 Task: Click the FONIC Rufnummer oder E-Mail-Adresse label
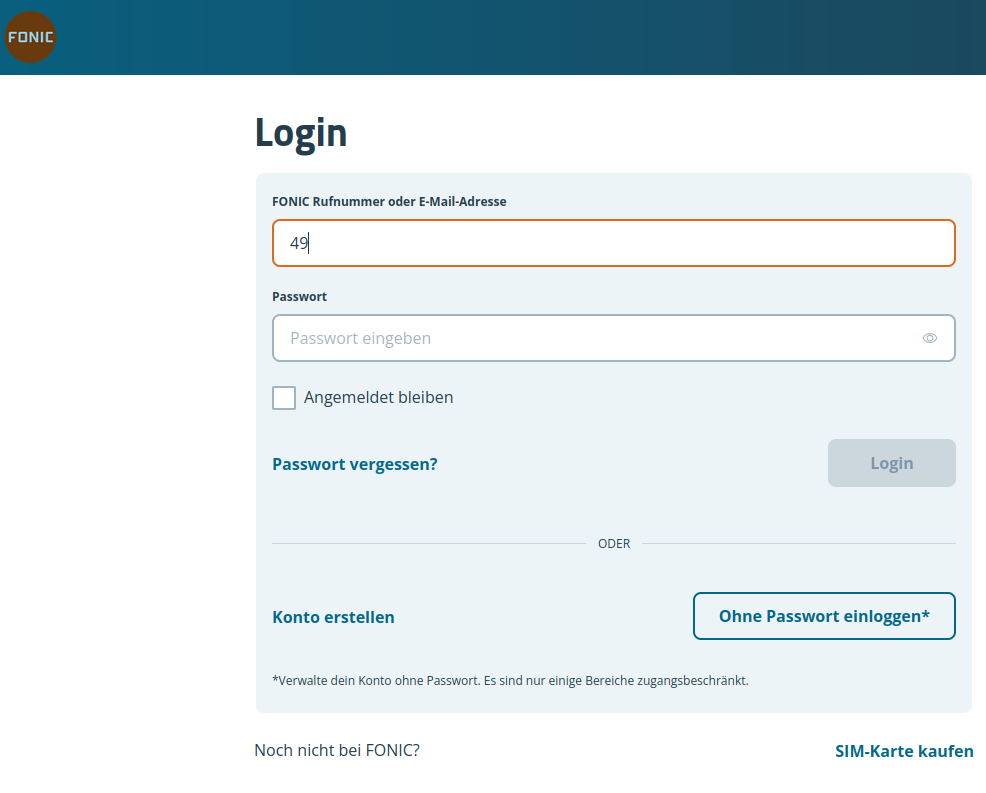[389, 202]
